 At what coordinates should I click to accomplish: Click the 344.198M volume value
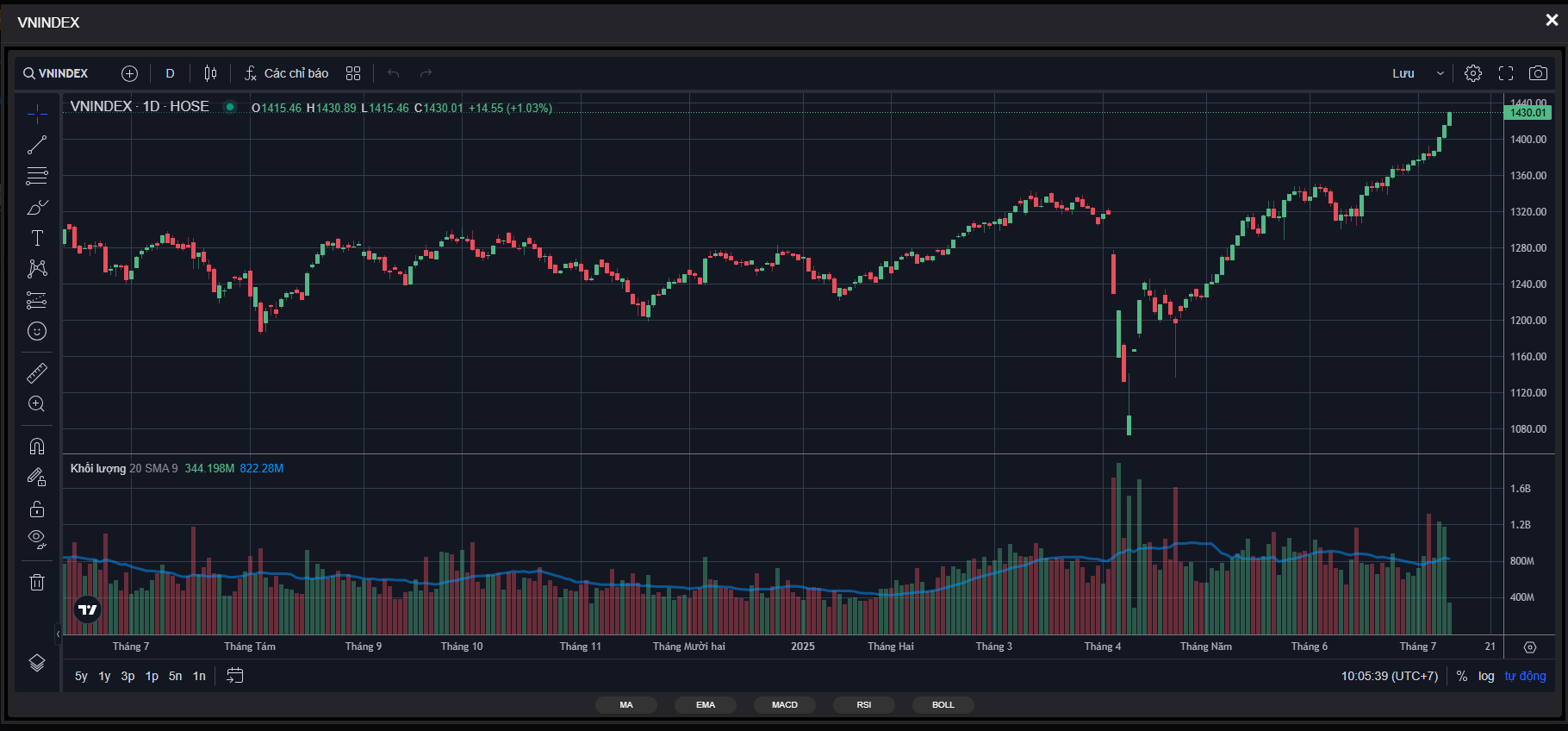209,468
